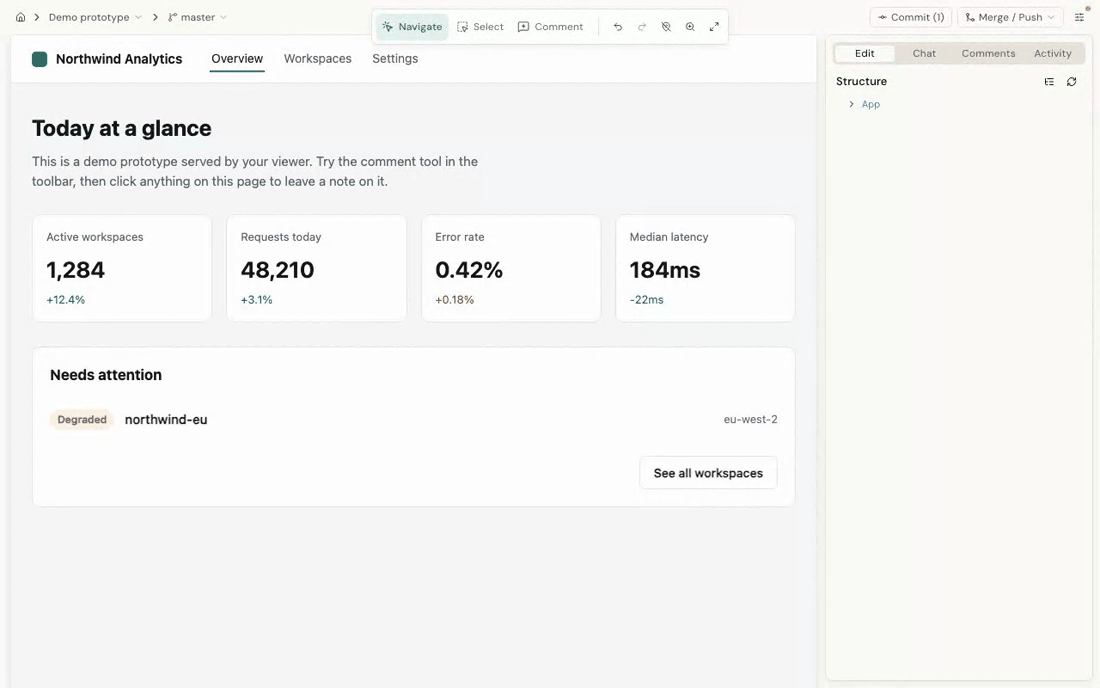Click the Commit (1) button

coord(911,18)
